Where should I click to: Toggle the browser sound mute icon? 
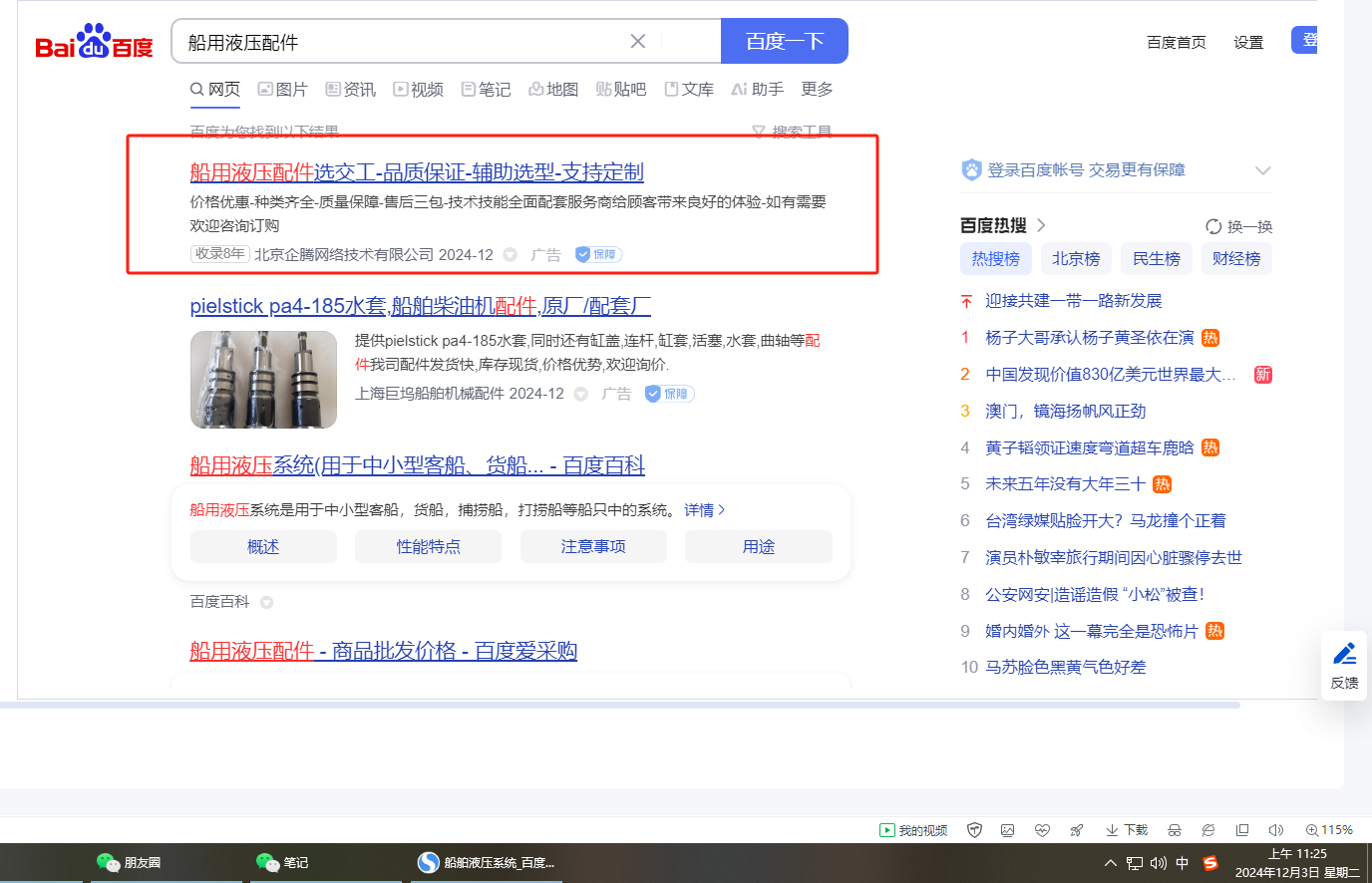pos(1275,830)
